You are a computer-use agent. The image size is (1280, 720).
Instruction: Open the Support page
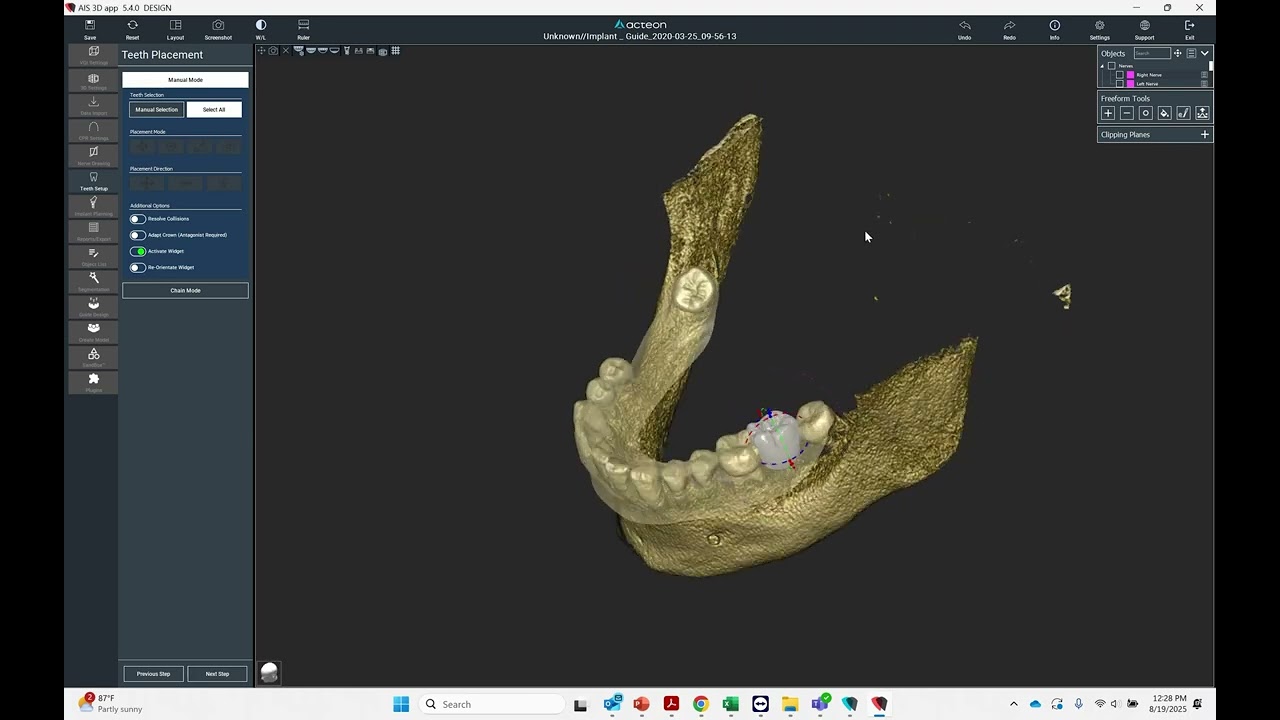[x=1144, y=29]
